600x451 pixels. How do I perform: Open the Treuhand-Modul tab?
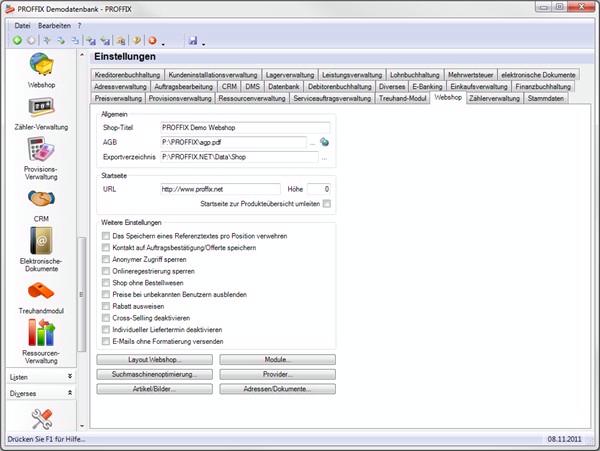point(403,98)
